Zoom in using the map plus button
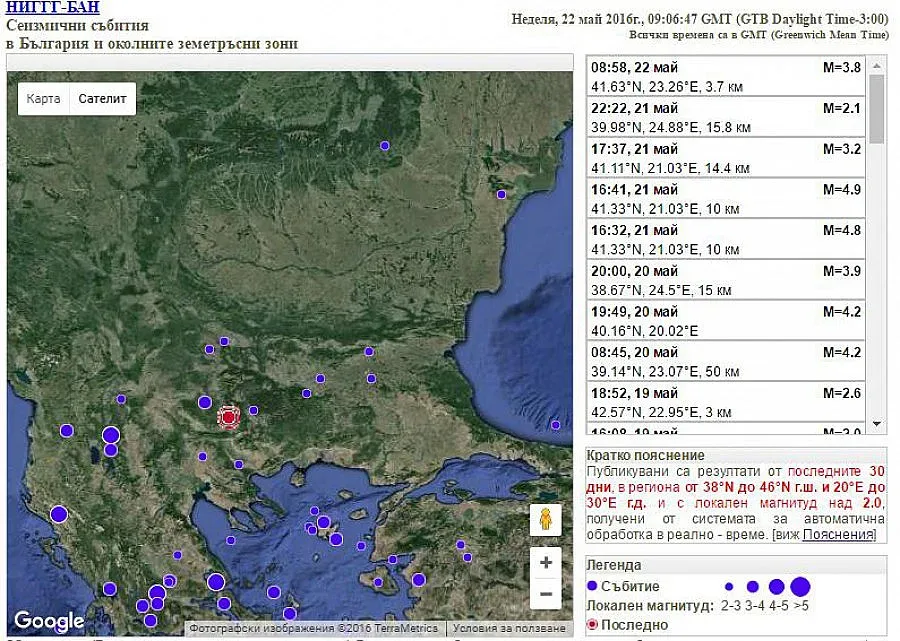Image resolution: width=900 pixels, height=641 pixels. 546,563
